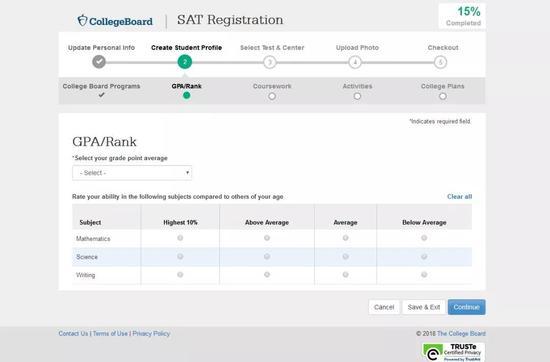The width and height of the screenshot is (550, 362).
Task: Click the Coursework sub-step circle
Action: 272,96
